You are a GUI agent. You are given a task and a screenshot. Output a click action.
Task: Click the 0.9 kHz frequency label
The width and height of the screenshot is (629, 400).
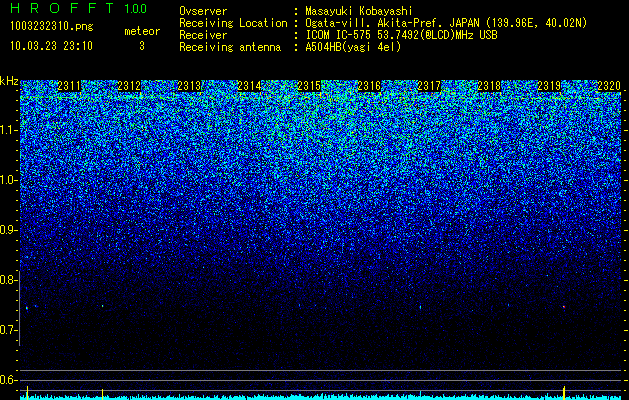[9, 230]
